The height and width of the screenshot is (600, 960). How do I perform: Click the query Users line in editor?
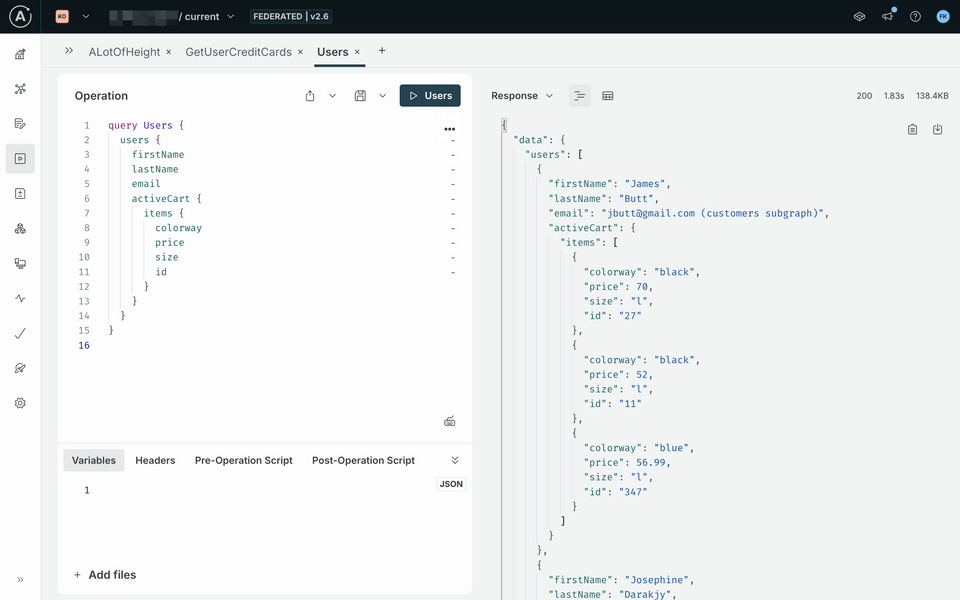(146, 125)
